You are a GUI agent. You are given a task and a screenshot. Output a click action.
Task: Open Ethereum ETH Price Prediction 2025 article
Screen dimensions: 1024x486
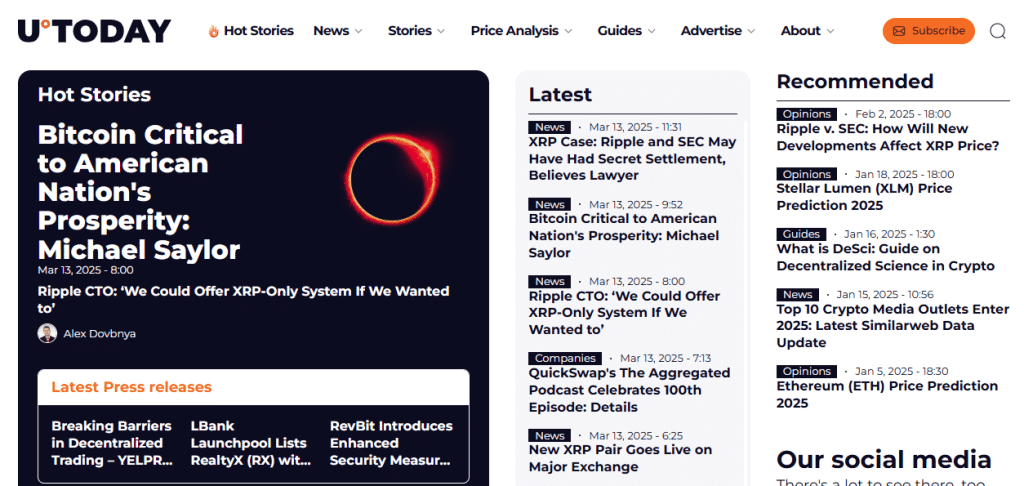click(888, 395)
